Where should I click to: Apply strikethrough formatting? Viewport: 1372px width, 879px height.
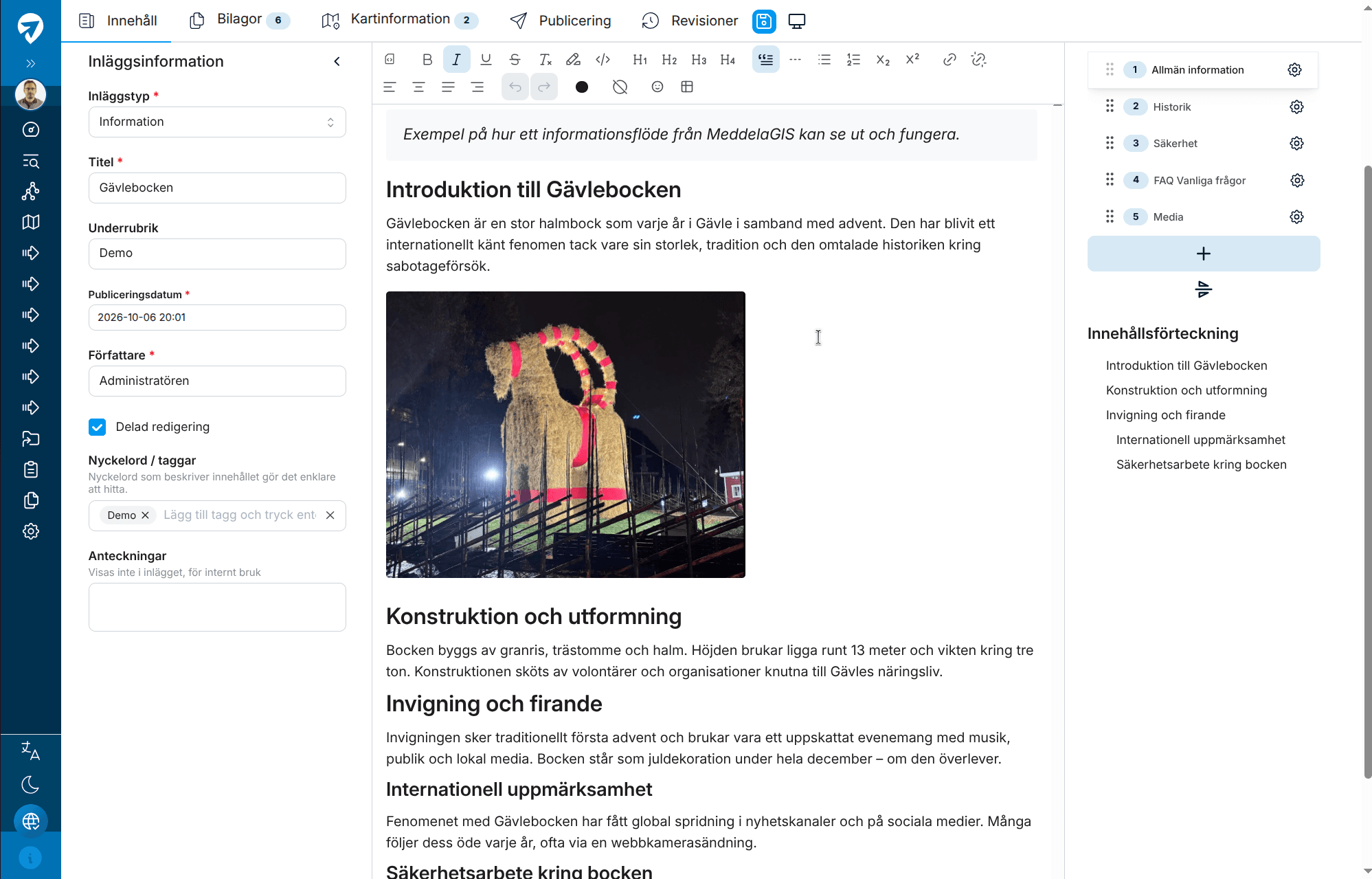tap(515, 60)
